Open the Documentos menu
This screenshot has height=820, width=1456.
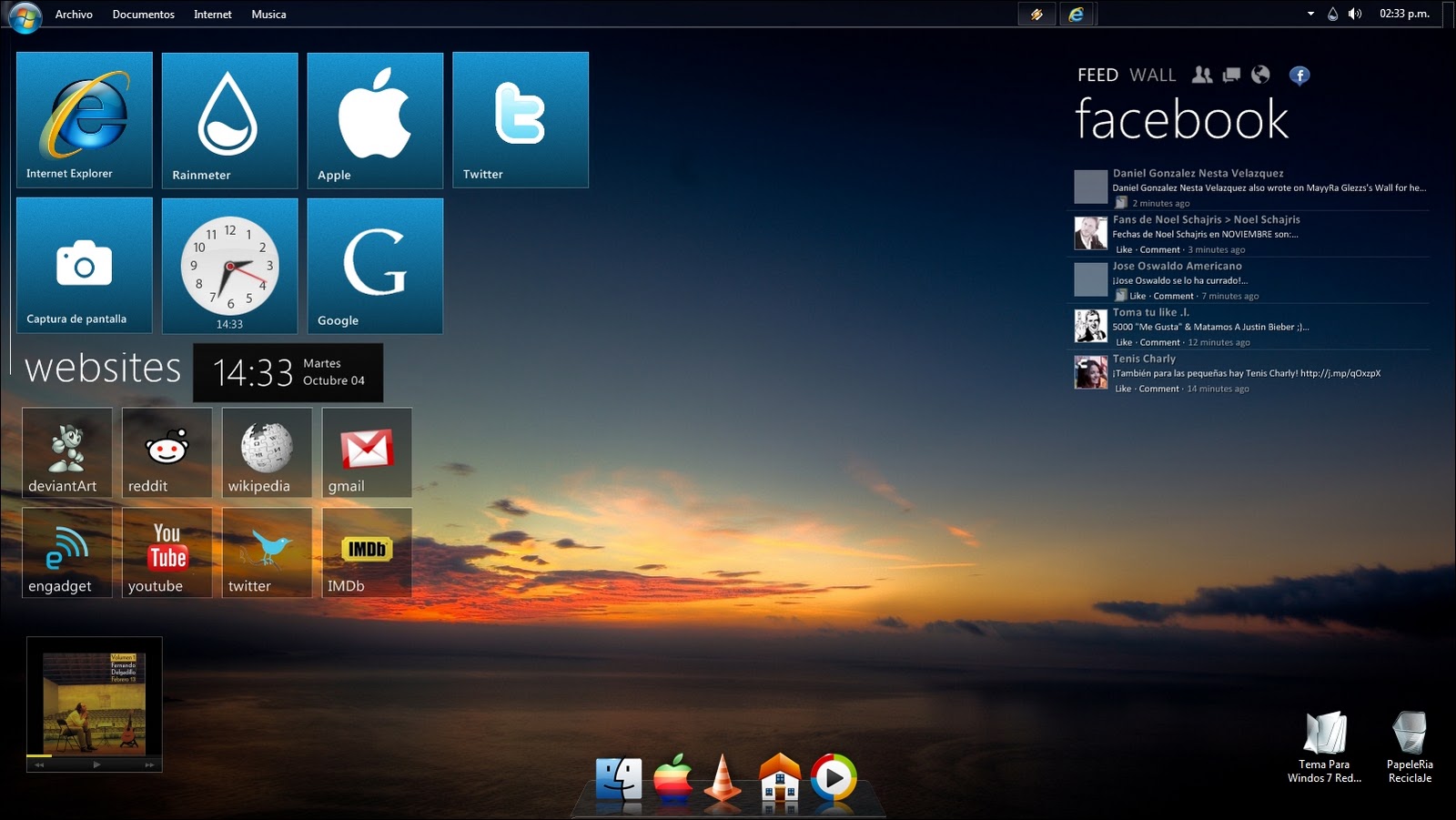click(143, 14)
